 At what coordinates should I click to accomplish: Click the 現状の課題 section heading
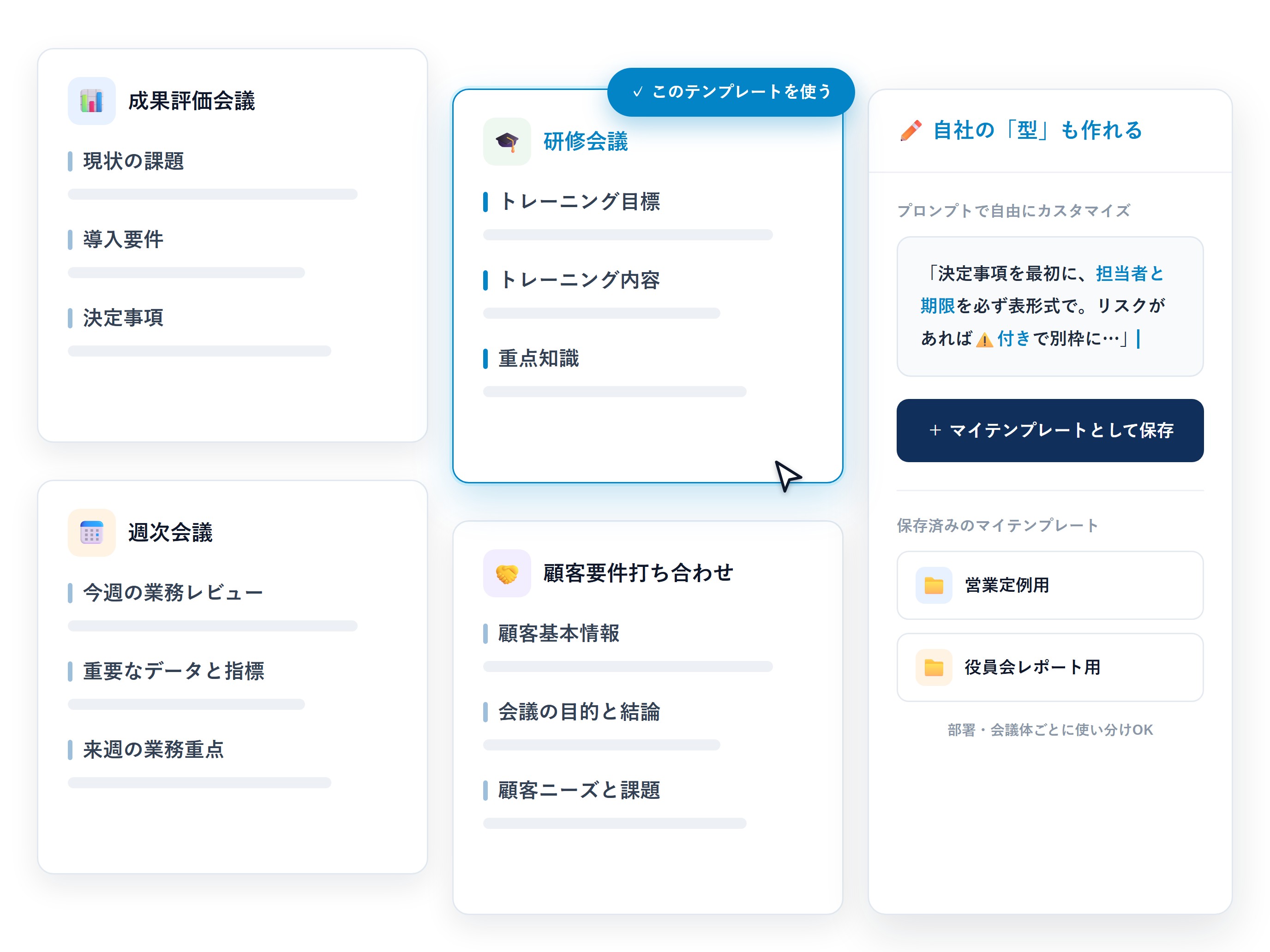(x=133, y=161)
